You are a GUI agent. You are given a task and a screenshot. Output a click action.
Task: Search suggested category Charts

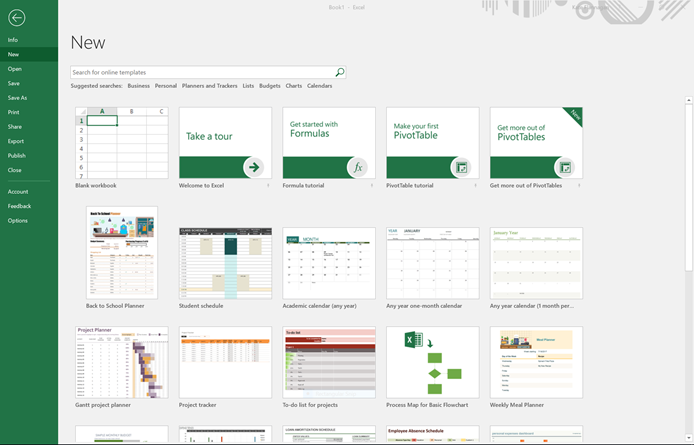pos(294,86)
